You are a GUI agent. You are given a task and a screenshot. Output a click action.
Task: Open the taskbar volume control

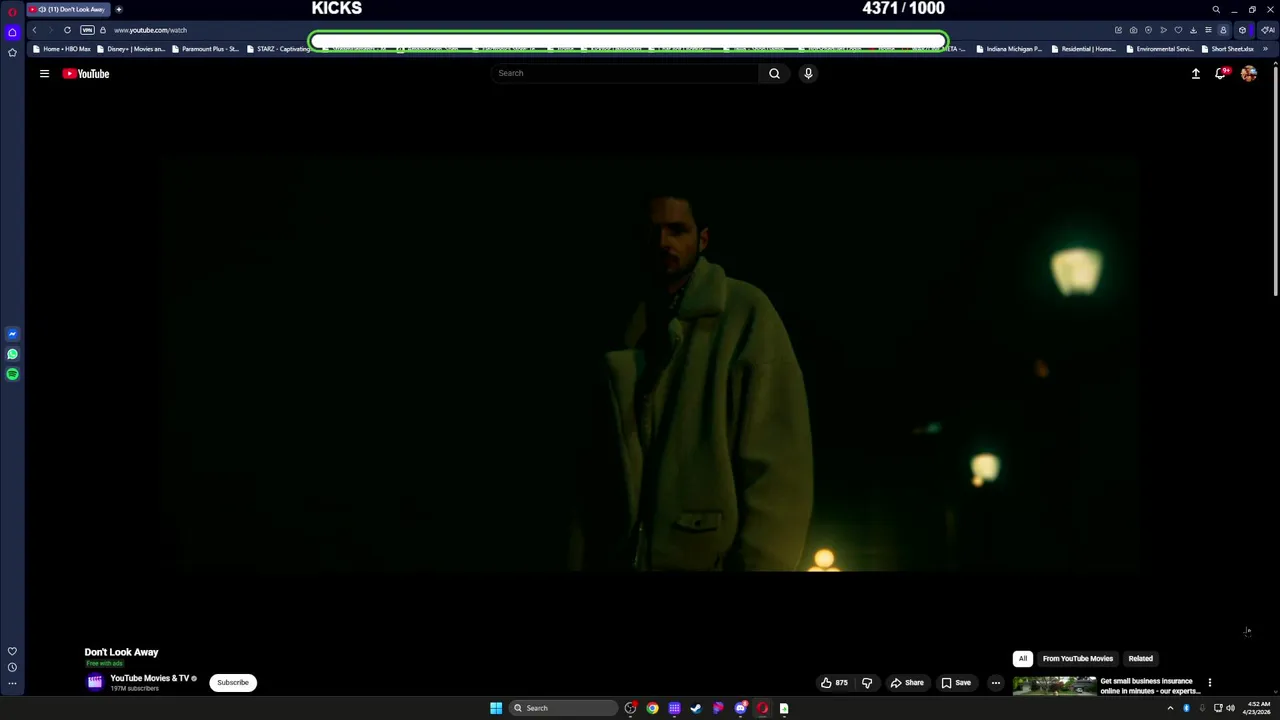click(x=1230, y=708)
